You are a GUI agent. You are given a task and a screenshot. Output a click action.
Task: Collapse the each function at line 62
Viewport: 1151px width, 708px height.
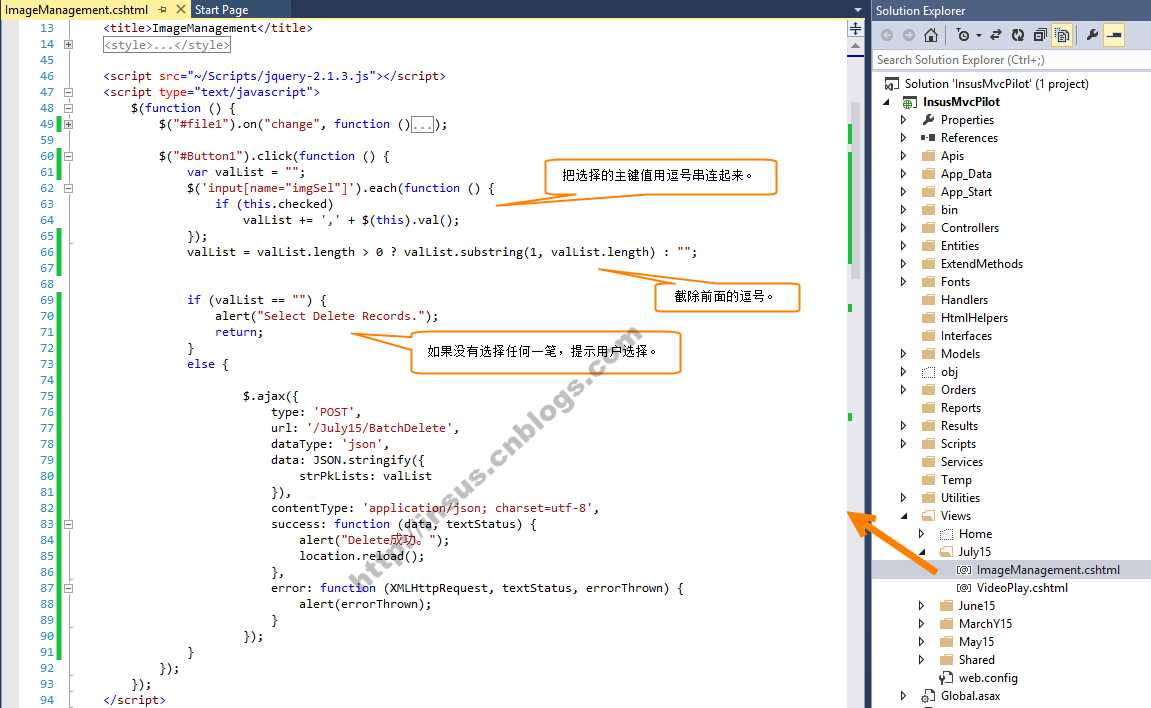(68, 189)
